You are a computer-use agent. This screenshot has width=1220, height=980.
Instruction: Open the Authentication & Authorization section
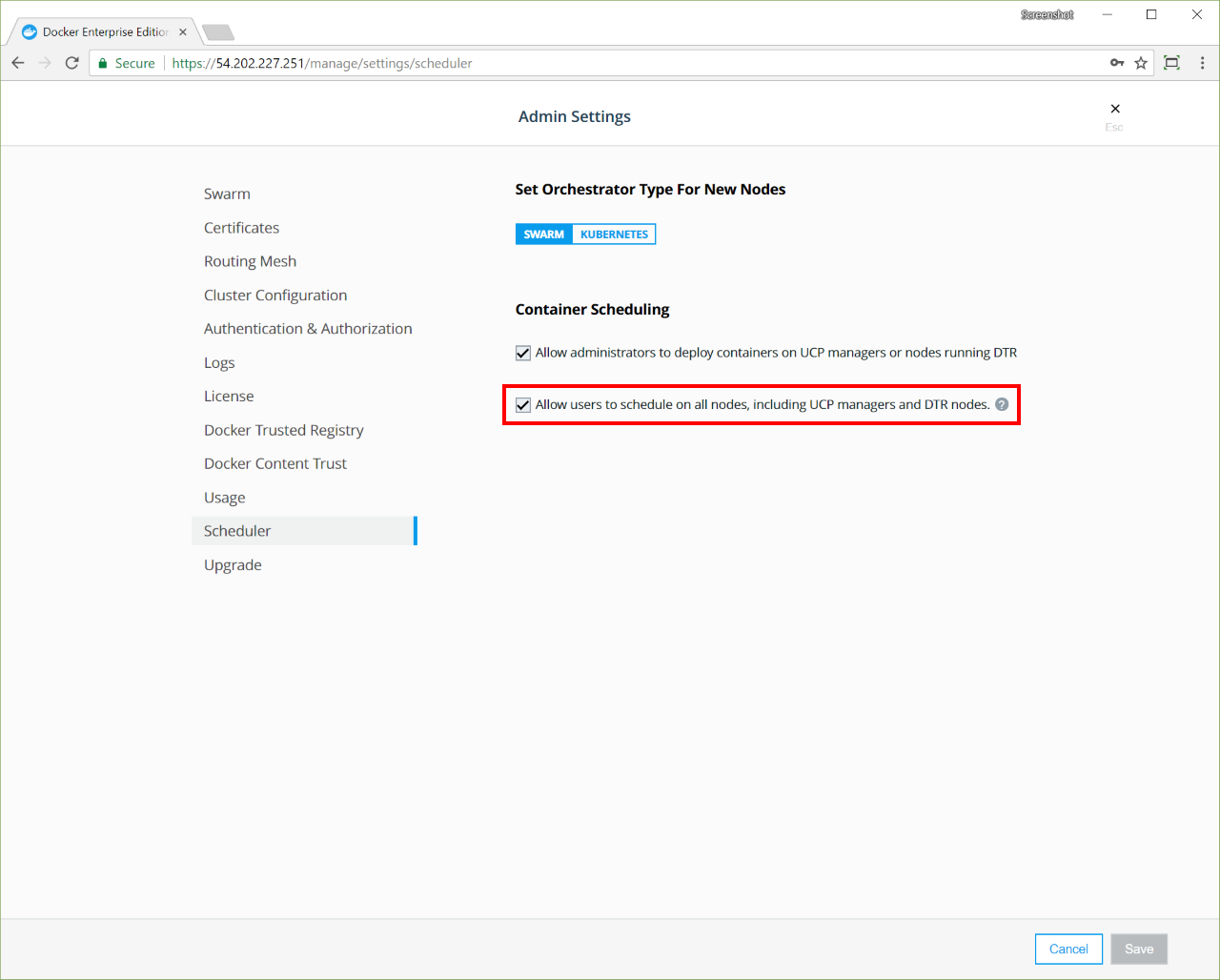point(308,329)
